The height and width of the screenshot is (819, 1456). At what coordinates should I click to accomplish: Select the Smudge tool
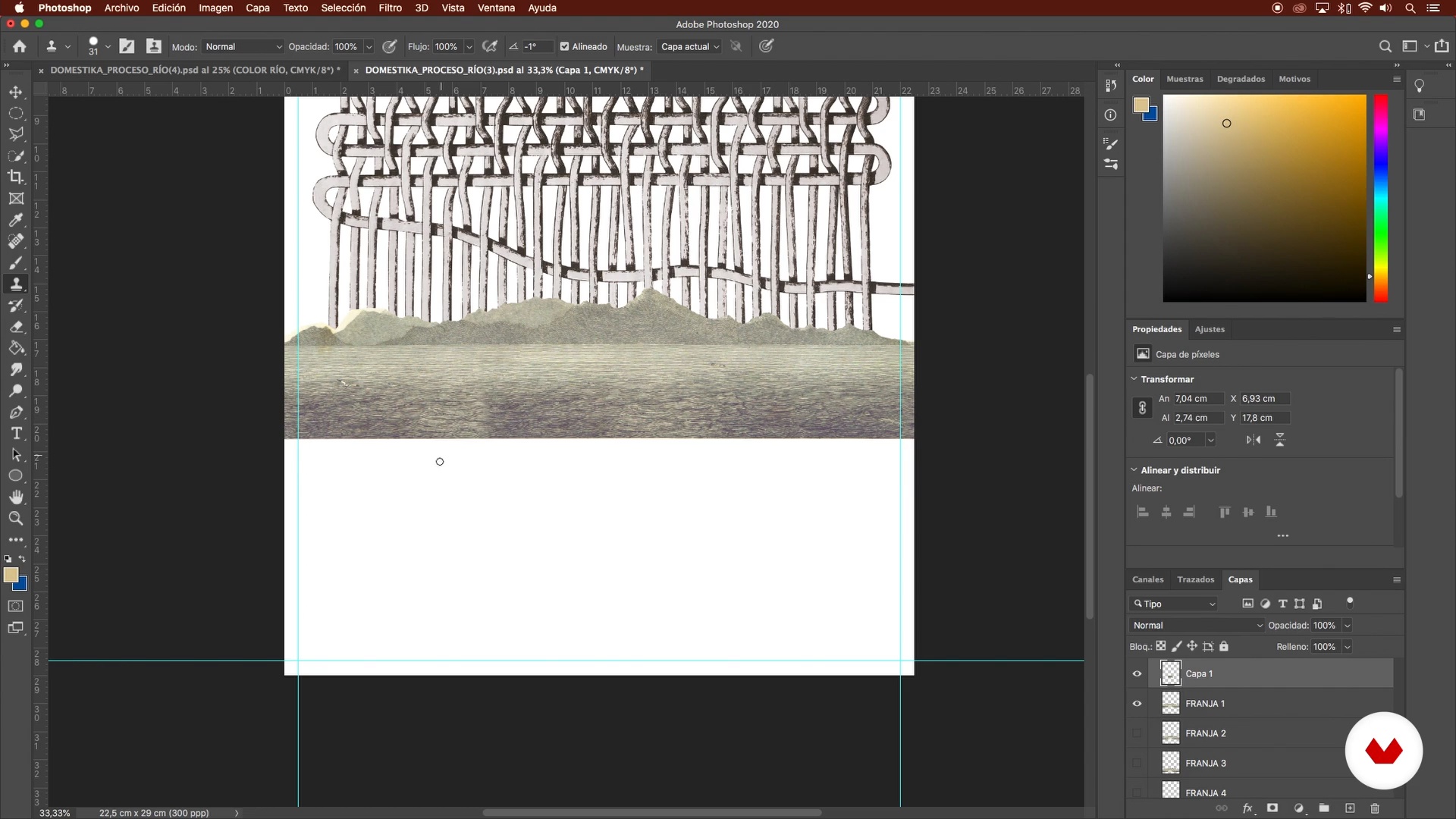coord(16,369)
